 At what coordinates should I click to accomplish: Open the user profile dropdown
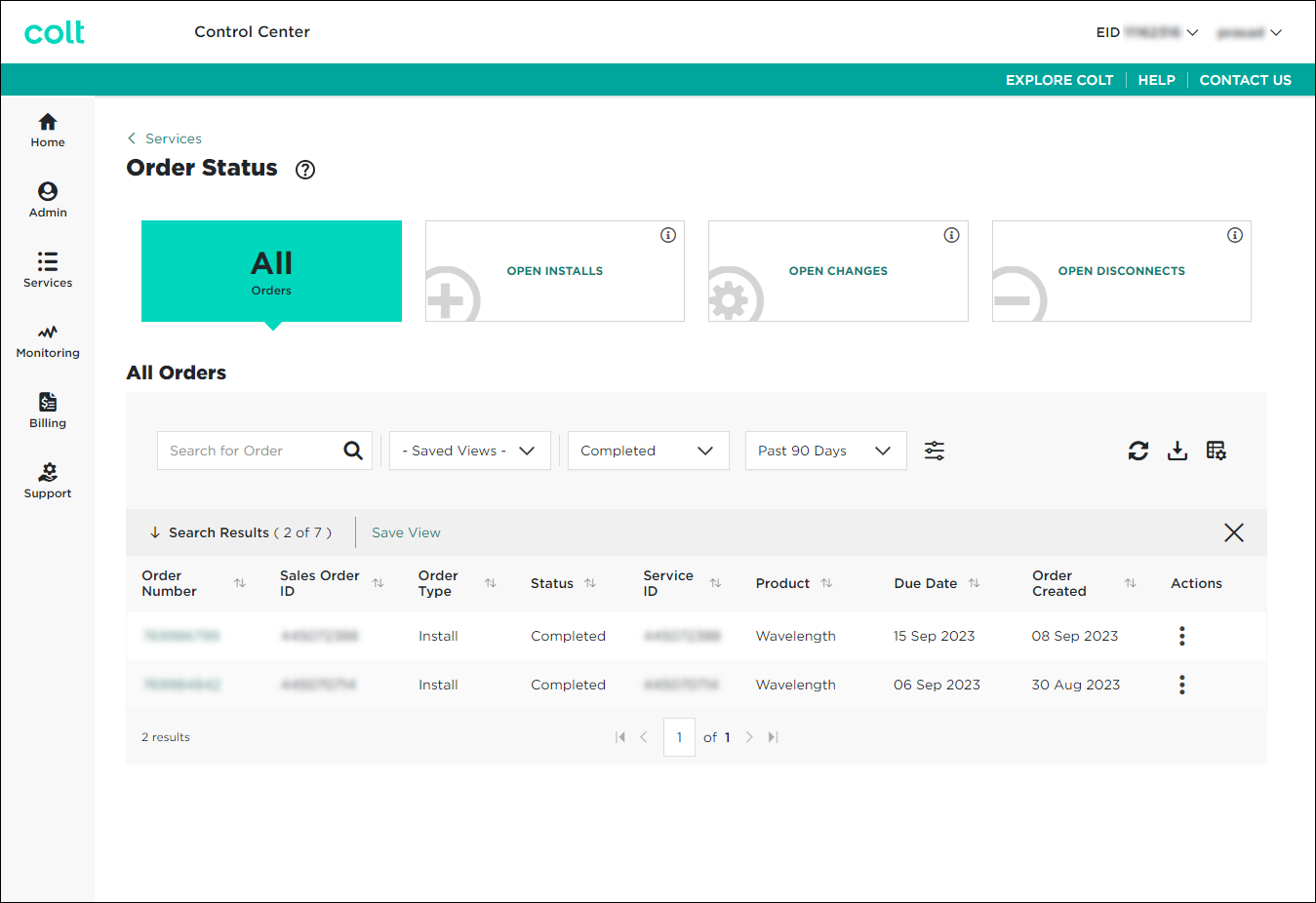click(x=1250, y=32)
